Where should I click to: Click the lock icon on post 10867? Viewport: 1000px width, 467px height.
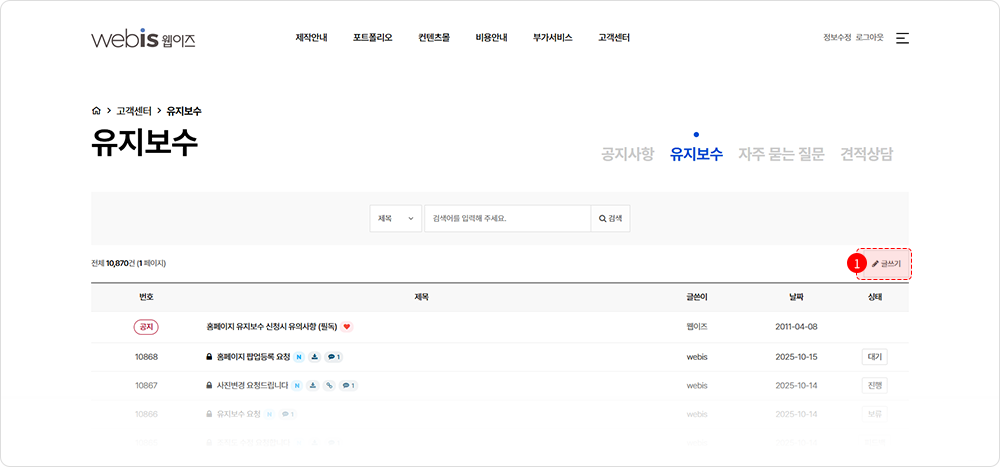[209, 385]
